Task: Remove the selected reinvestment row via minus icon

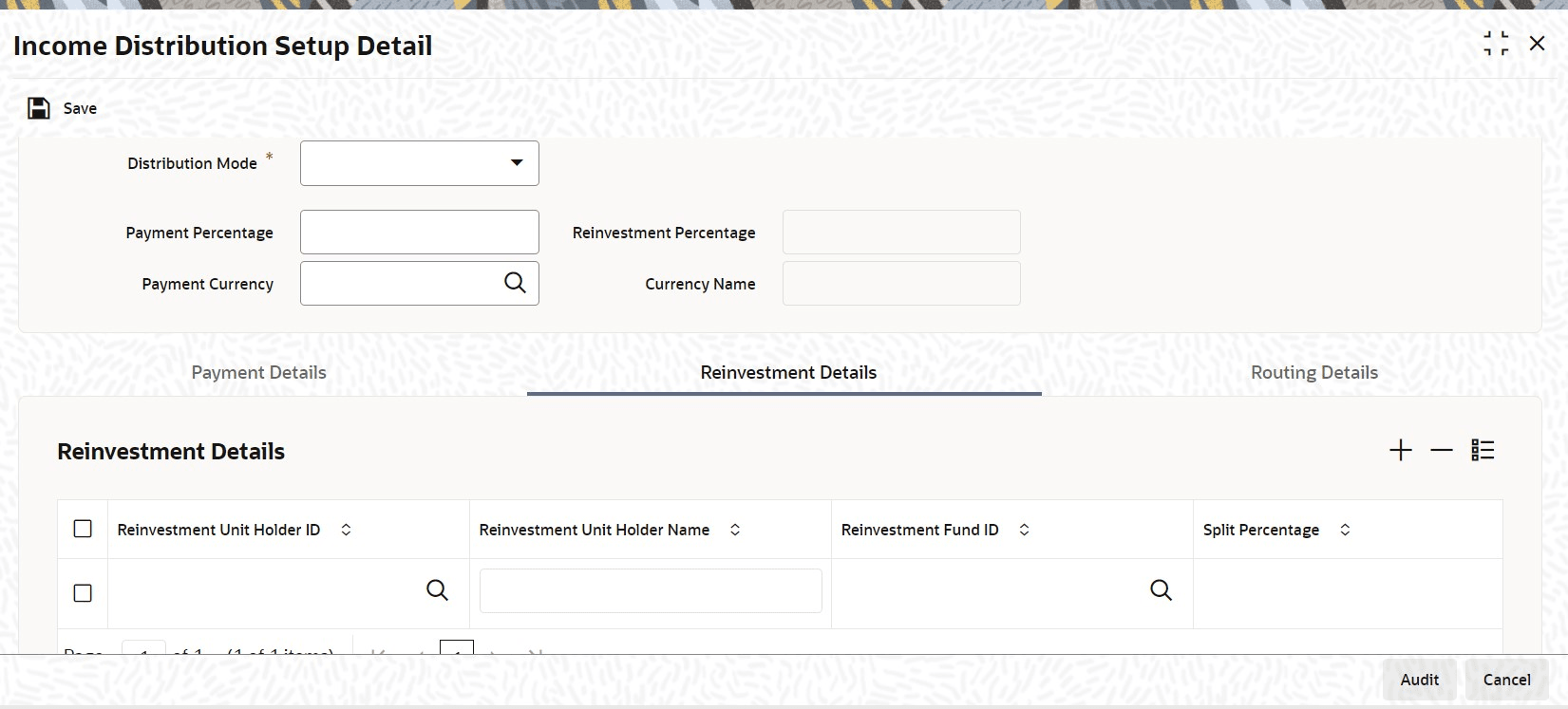Action: point(1442,450)
